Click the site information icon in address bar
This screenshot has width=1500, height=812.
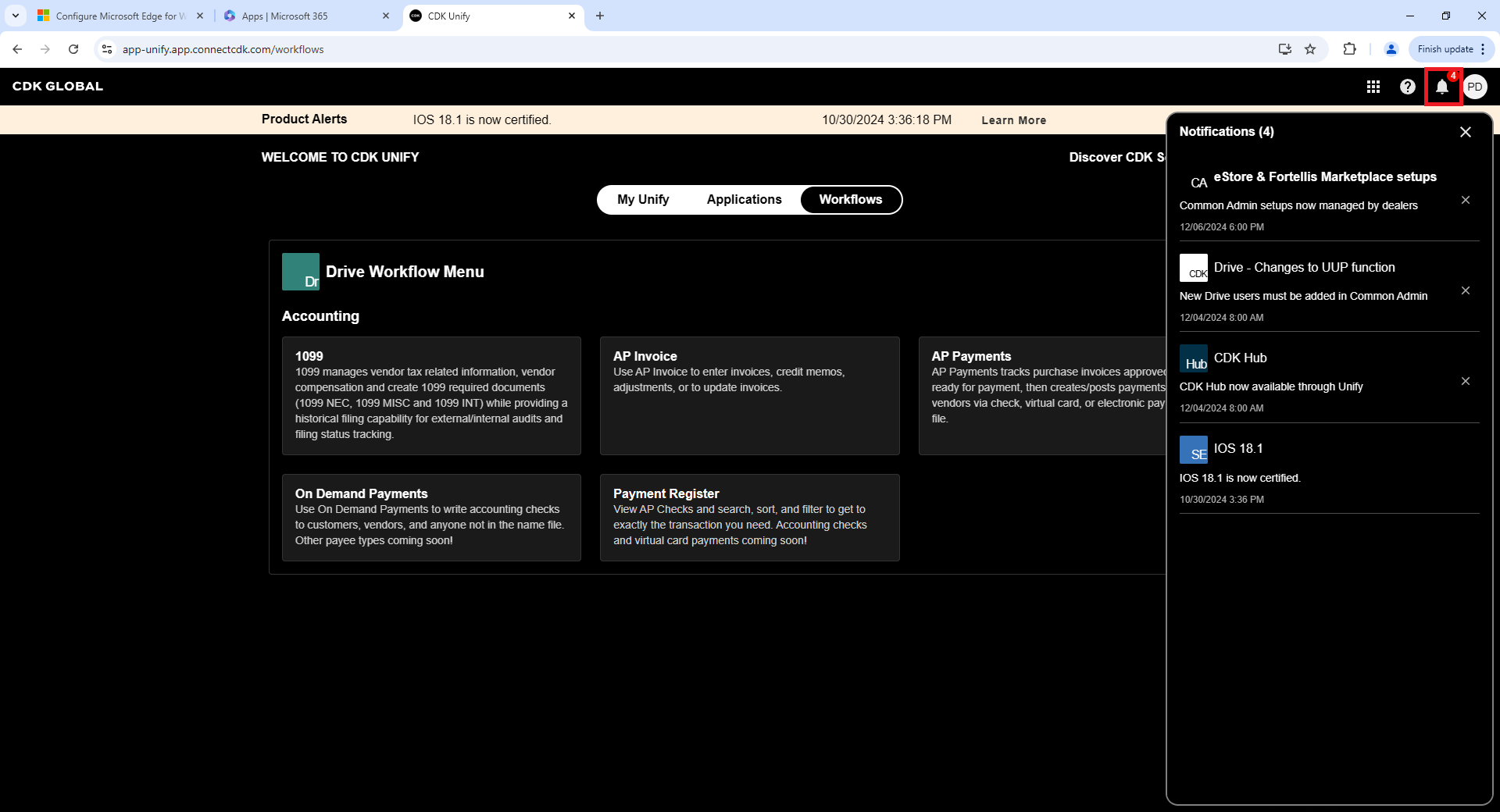click(x=107, y=49)
